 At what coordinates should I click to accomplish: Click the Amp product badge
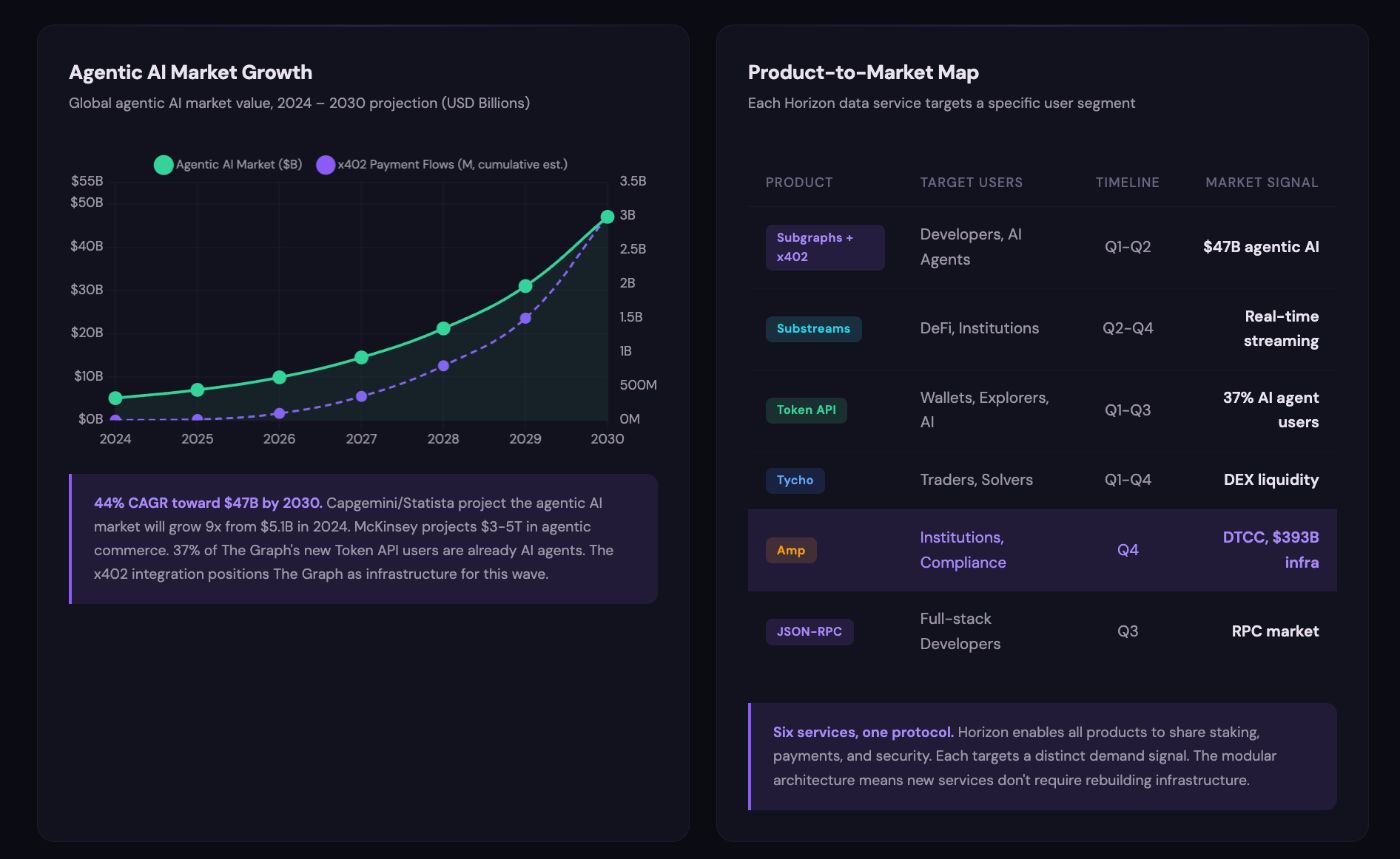coord(791,550)
